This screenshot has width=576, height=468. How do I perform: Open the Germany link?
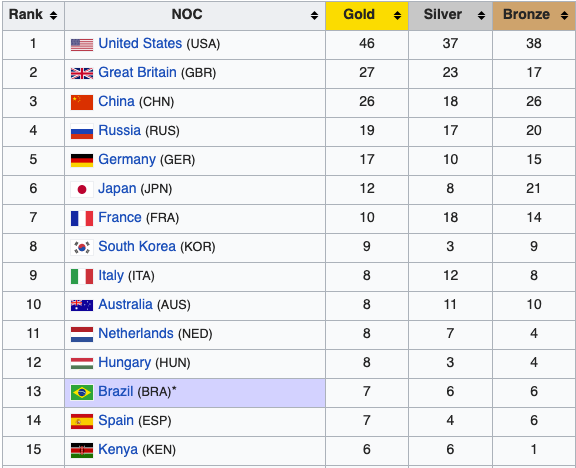(127, 159)
